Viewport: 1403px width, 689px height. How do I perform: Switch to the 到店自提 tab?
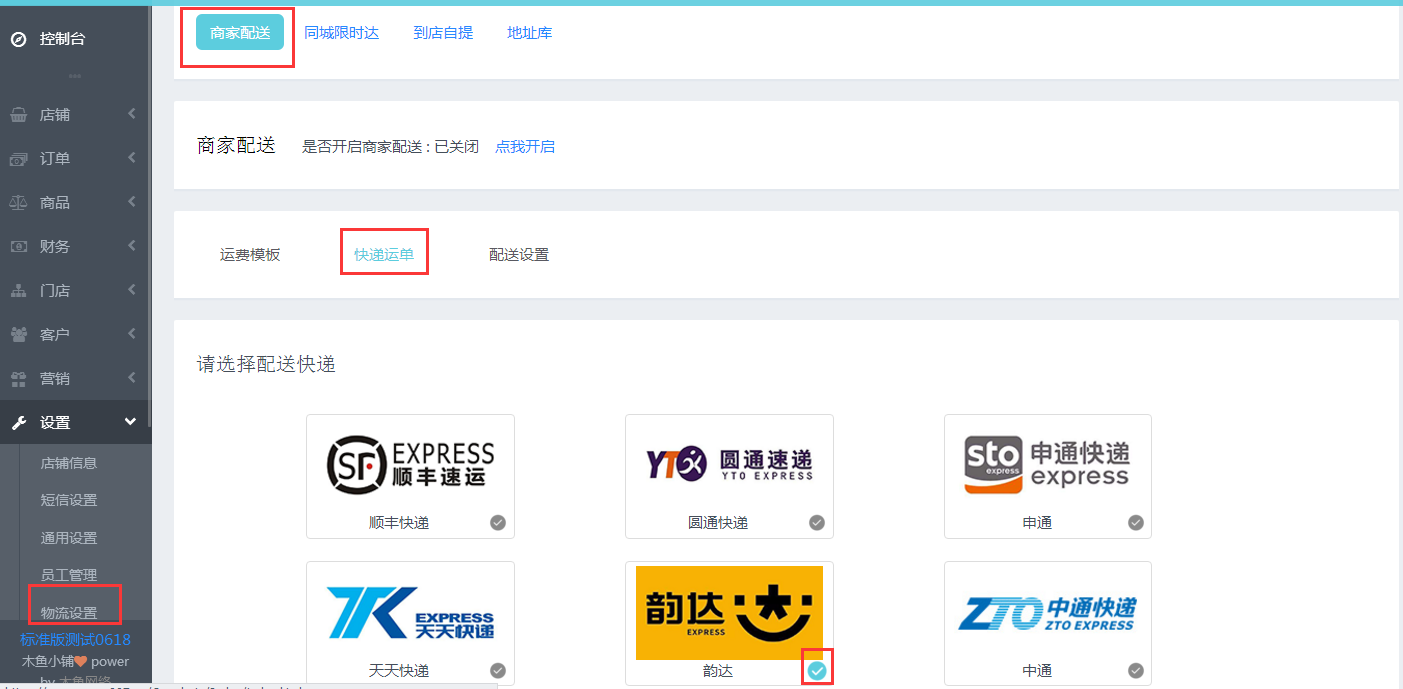(x=443, y=33)
